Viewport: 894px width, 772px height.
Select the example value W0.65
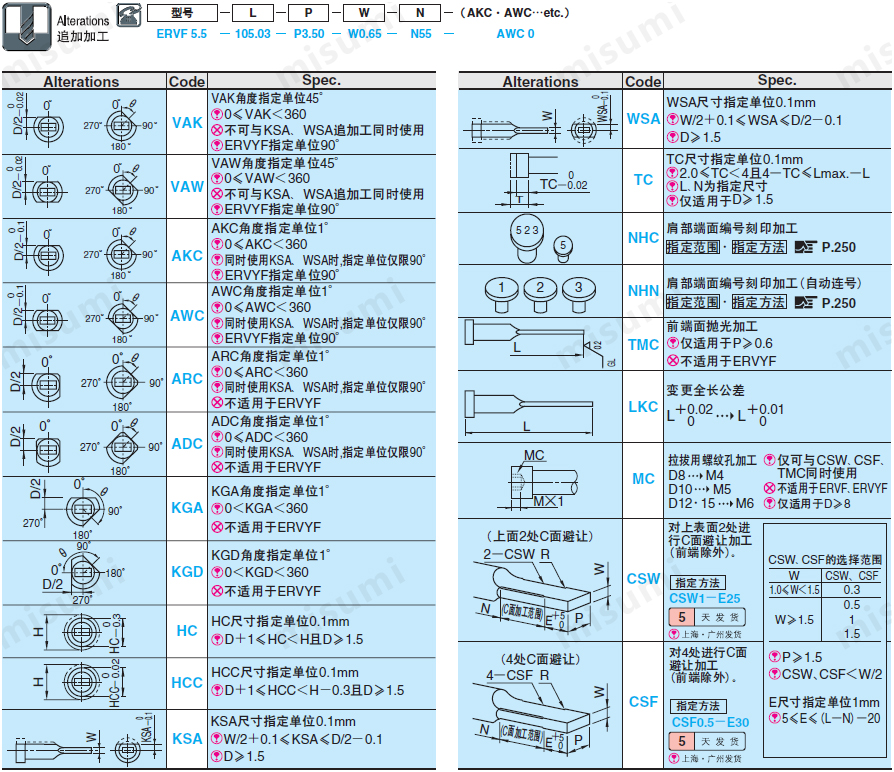365,34
